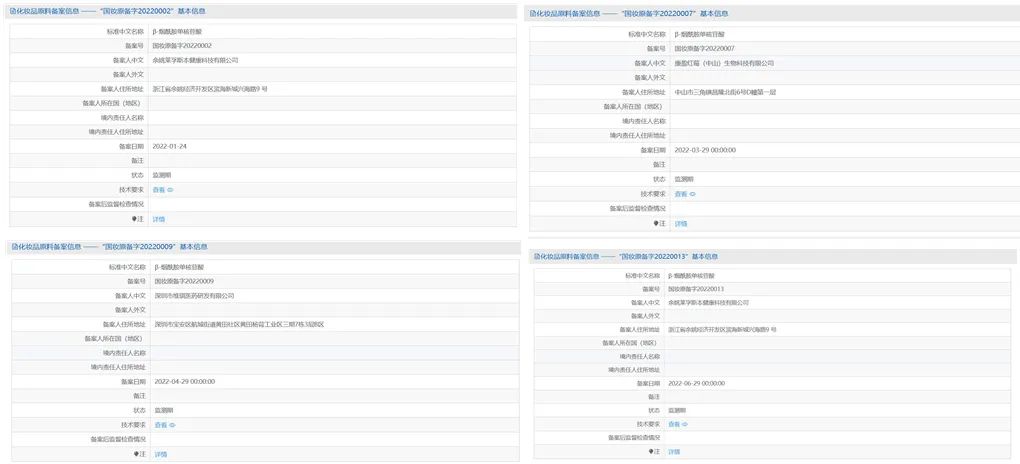Open 查看 technical requirements for record 20220002
The height and width of the screenshot is (464, 1020).
pyautogui.click(x=158, y=189)
